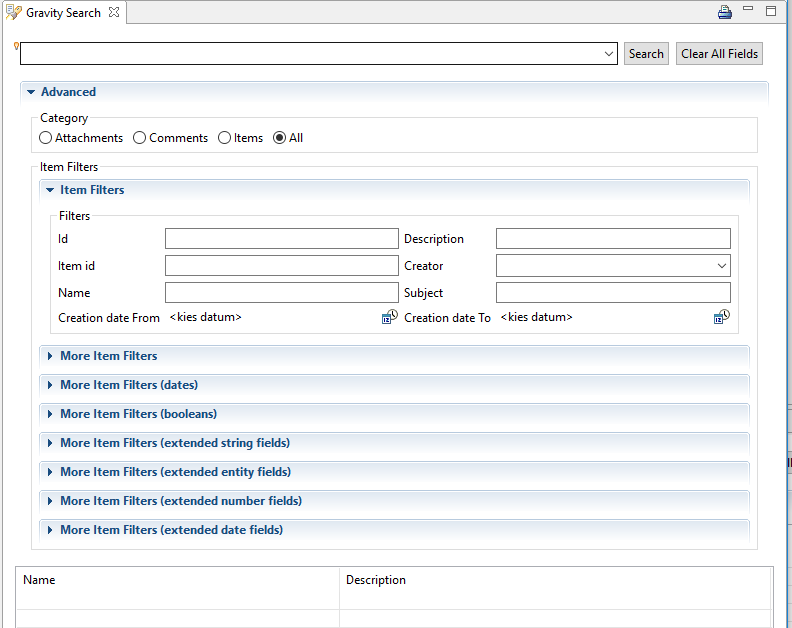Viewport: 792px width, 628px height.
Task: Choose the Items category radio button
Action: coord(225,138)
